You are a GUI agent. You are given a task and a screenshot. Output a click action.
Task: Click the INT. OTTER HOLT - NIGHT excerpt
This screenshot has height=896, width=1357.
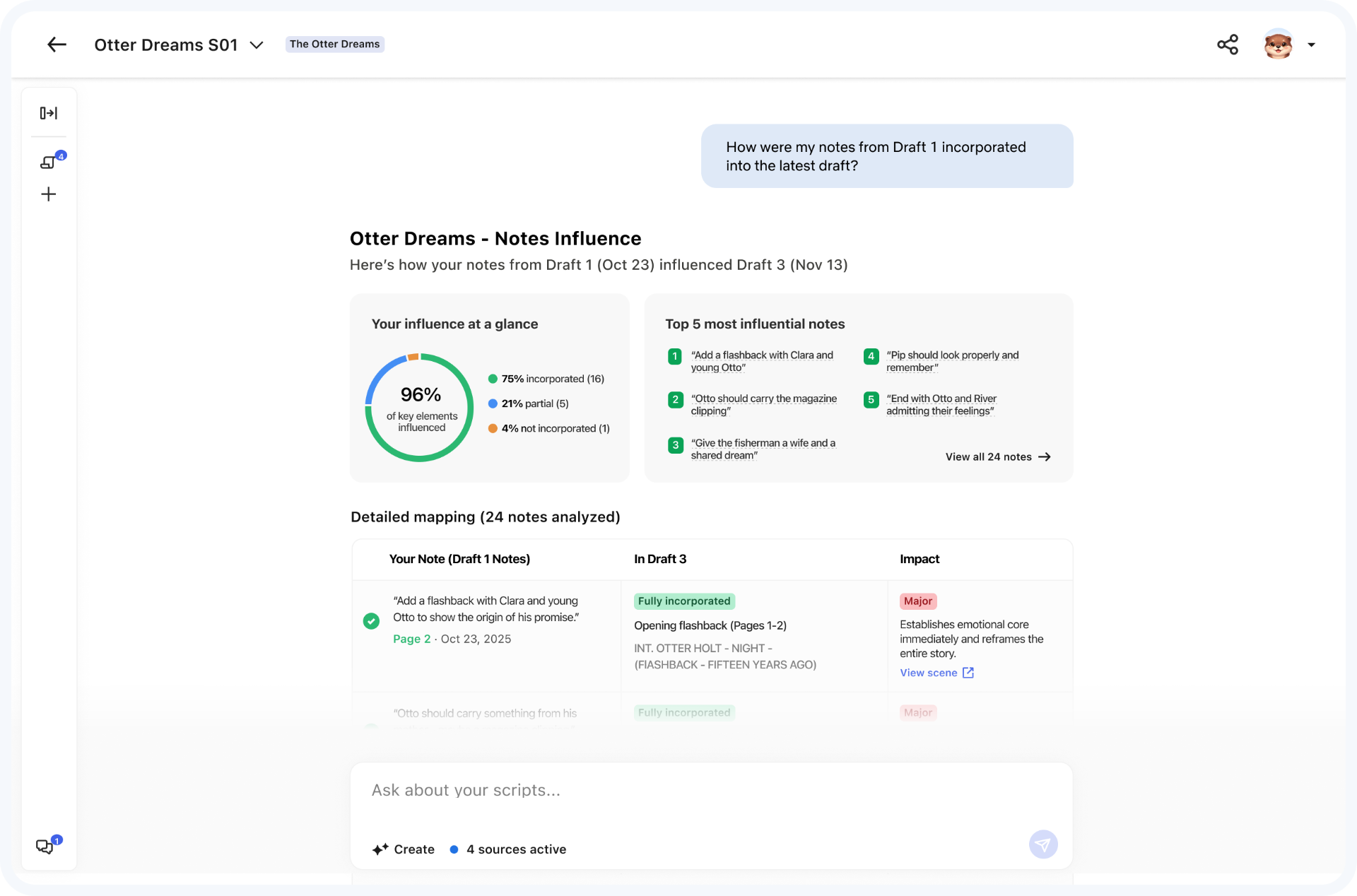pyautogui.click(x=725, y=656)
